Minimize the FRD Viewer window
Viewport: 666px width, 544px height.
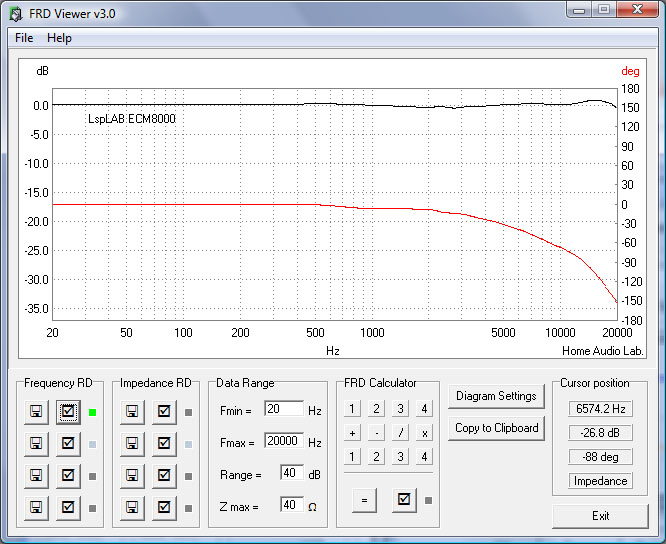[x=579, y=10]
